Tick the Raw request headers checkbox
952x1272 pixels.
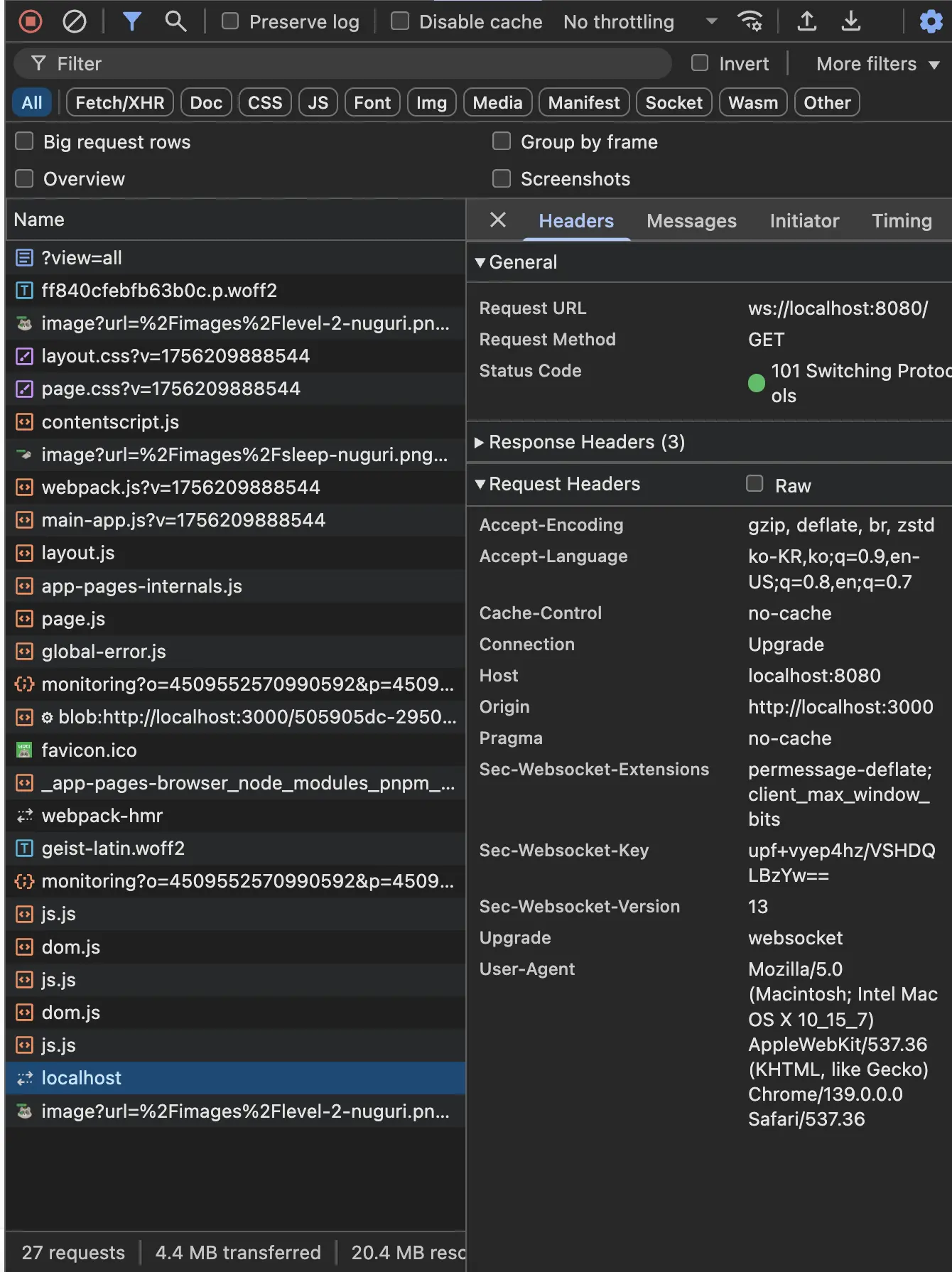[754, 484]
